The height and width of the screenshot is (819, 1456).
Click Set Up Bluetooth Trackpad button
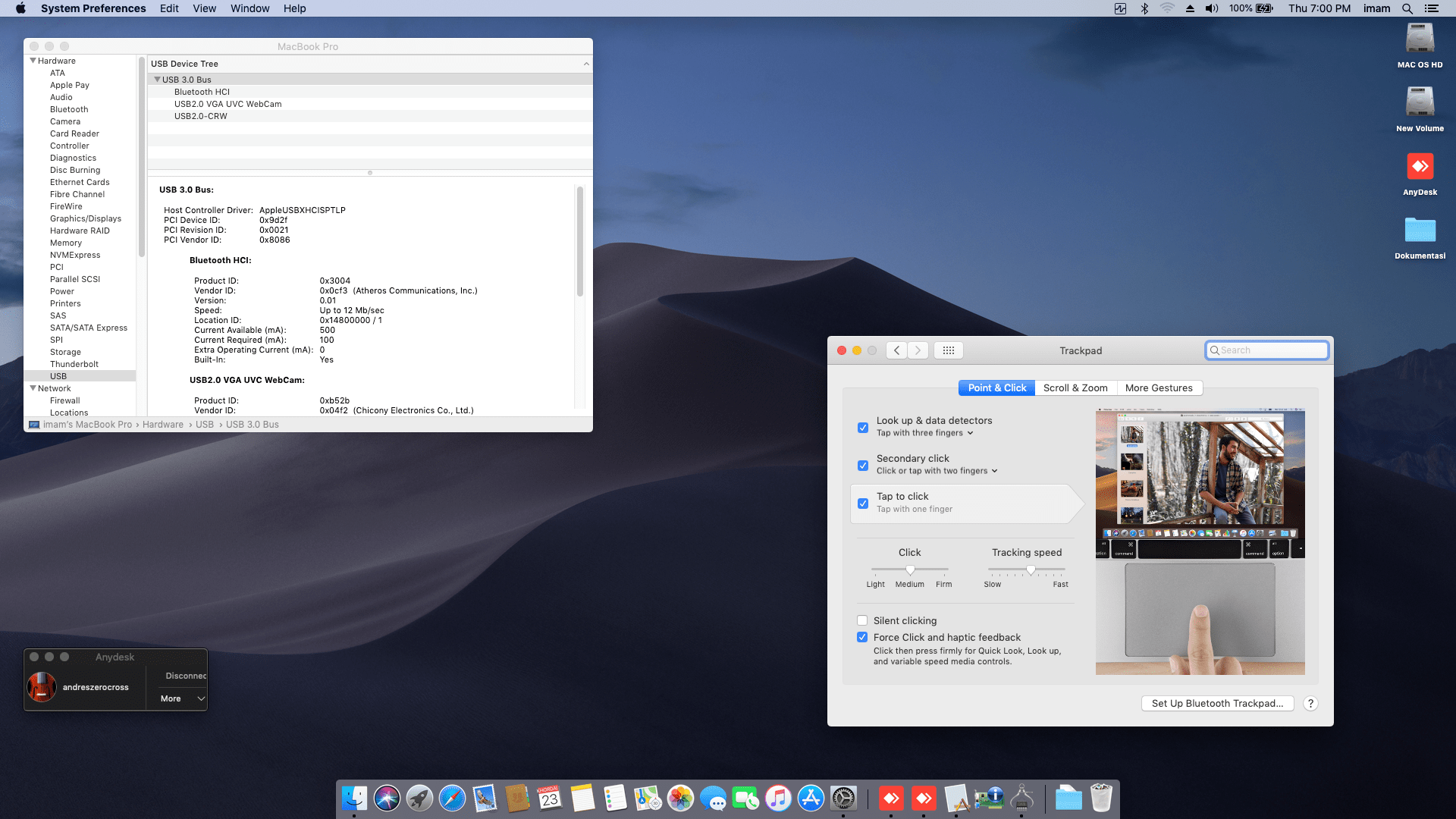click(1217, 703)
